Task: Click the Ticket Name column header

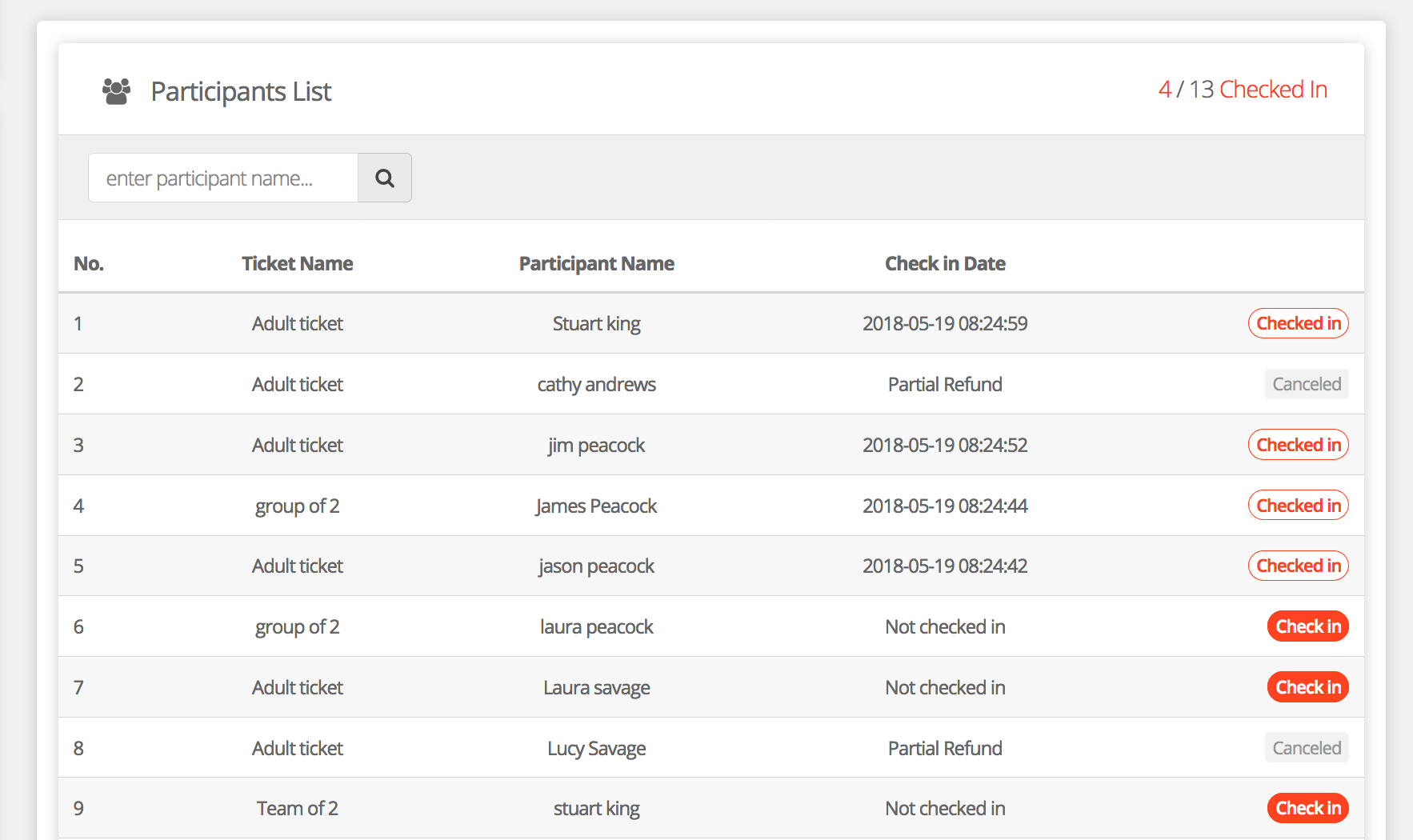Action: 297,264
